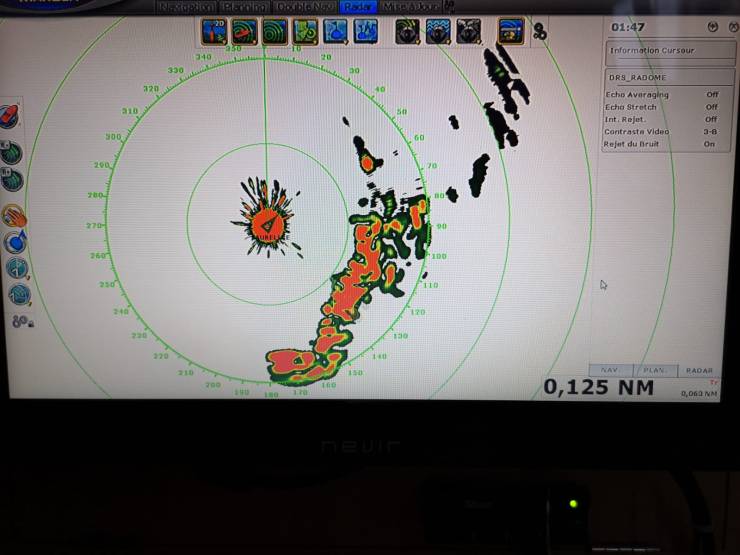The image size is (740, 555).
Task: Click the 0,125 NM range readout
Action: [599, 387]
